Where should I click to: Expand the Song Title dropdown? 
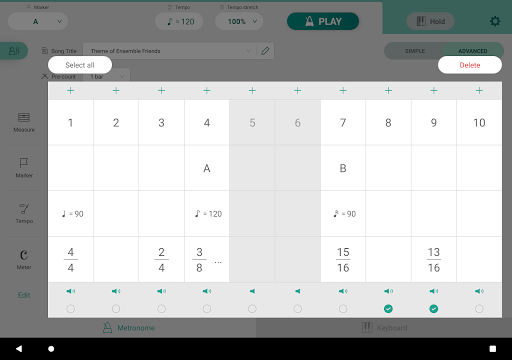248,51
